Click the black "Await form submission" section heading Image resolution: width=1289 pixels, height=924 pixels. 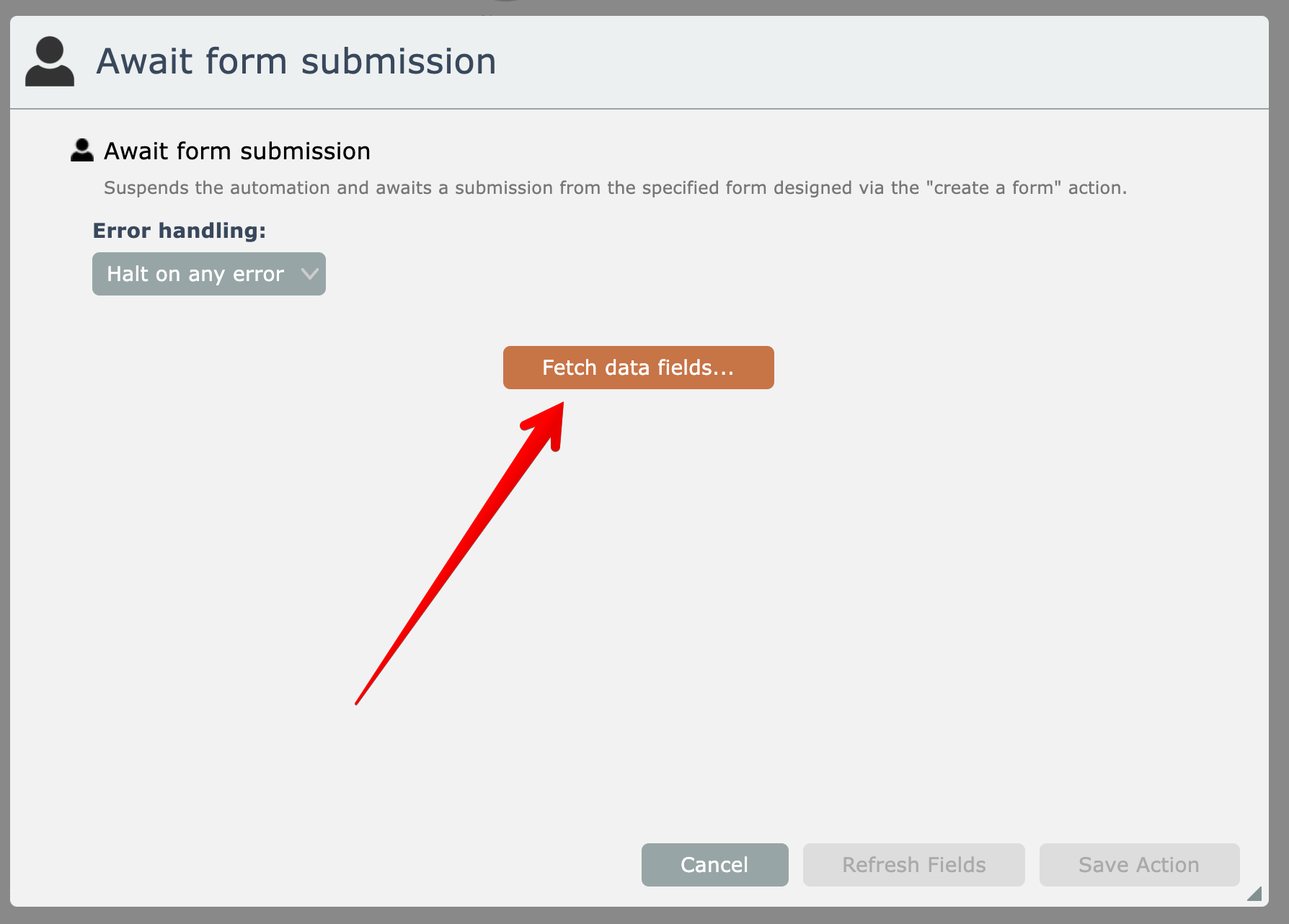click(x=237, y=151)
